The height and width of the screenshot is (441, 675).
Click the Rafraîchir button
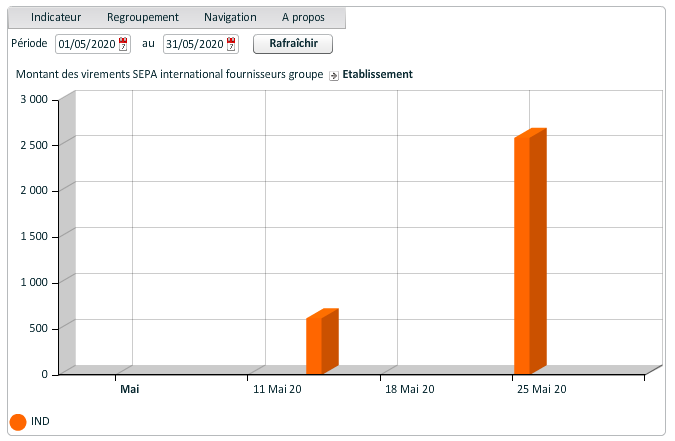click(x=293, y=43)
